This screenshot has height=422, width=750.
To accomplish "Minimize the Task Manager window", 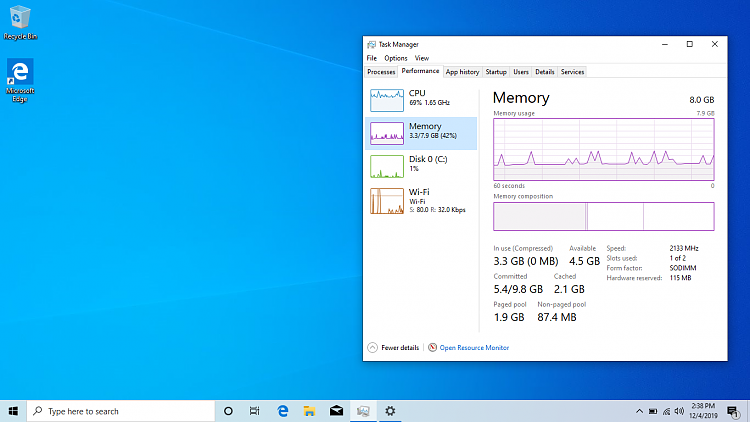I will coord(665,44).
